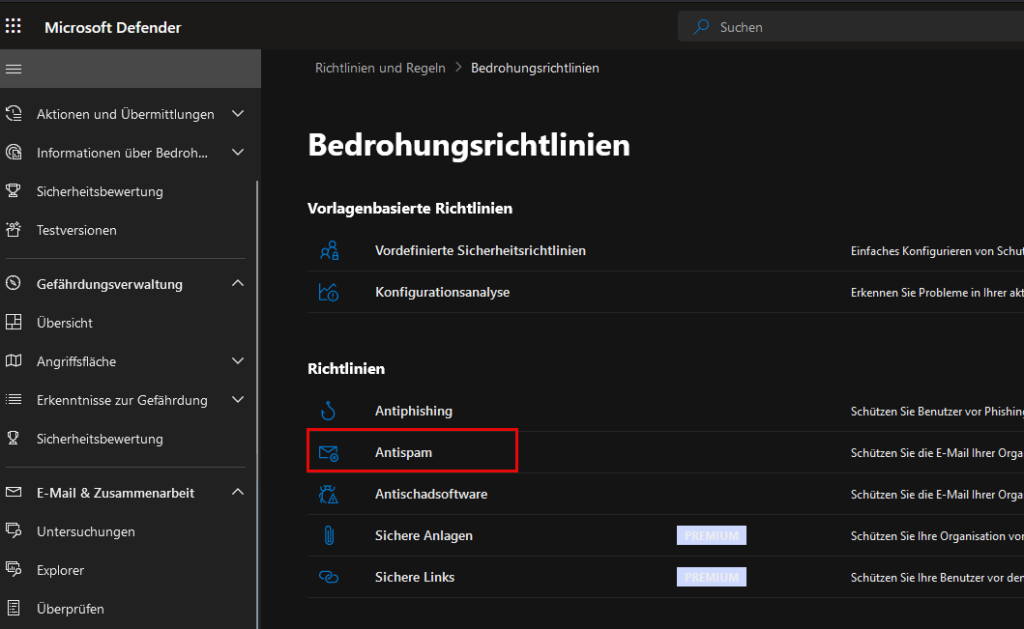Open Konfigurationsanalyse
Viewport: 1024px width, 629px height.
(442, 292)
